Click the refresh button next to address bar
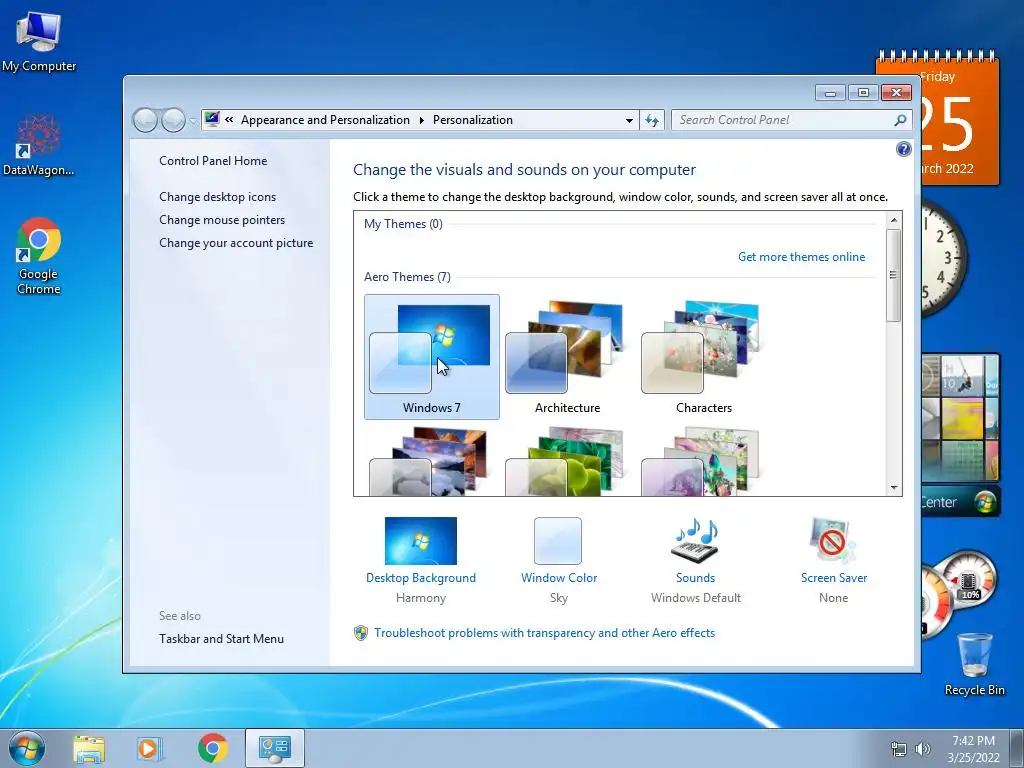 [652, 120]
